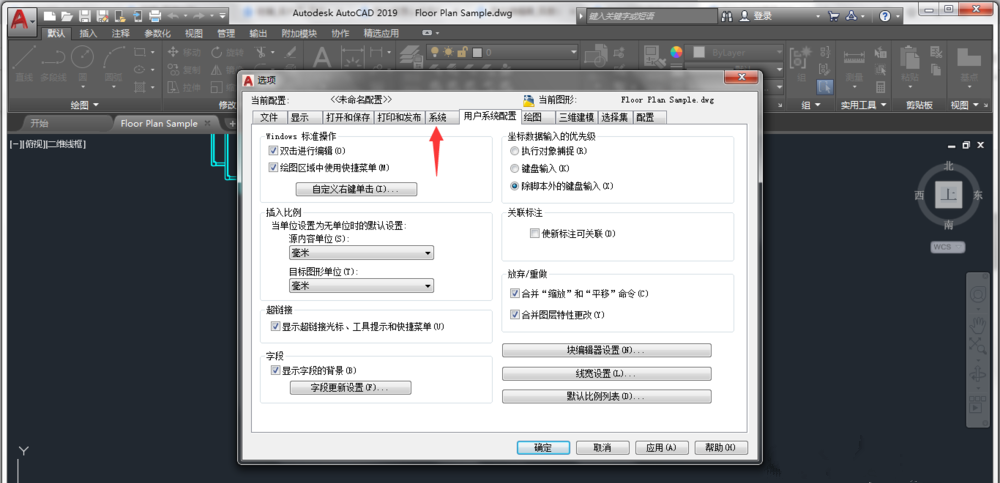Click the 确定 button in Options dialog
1000x483 pixels.
tap(543, 448)
